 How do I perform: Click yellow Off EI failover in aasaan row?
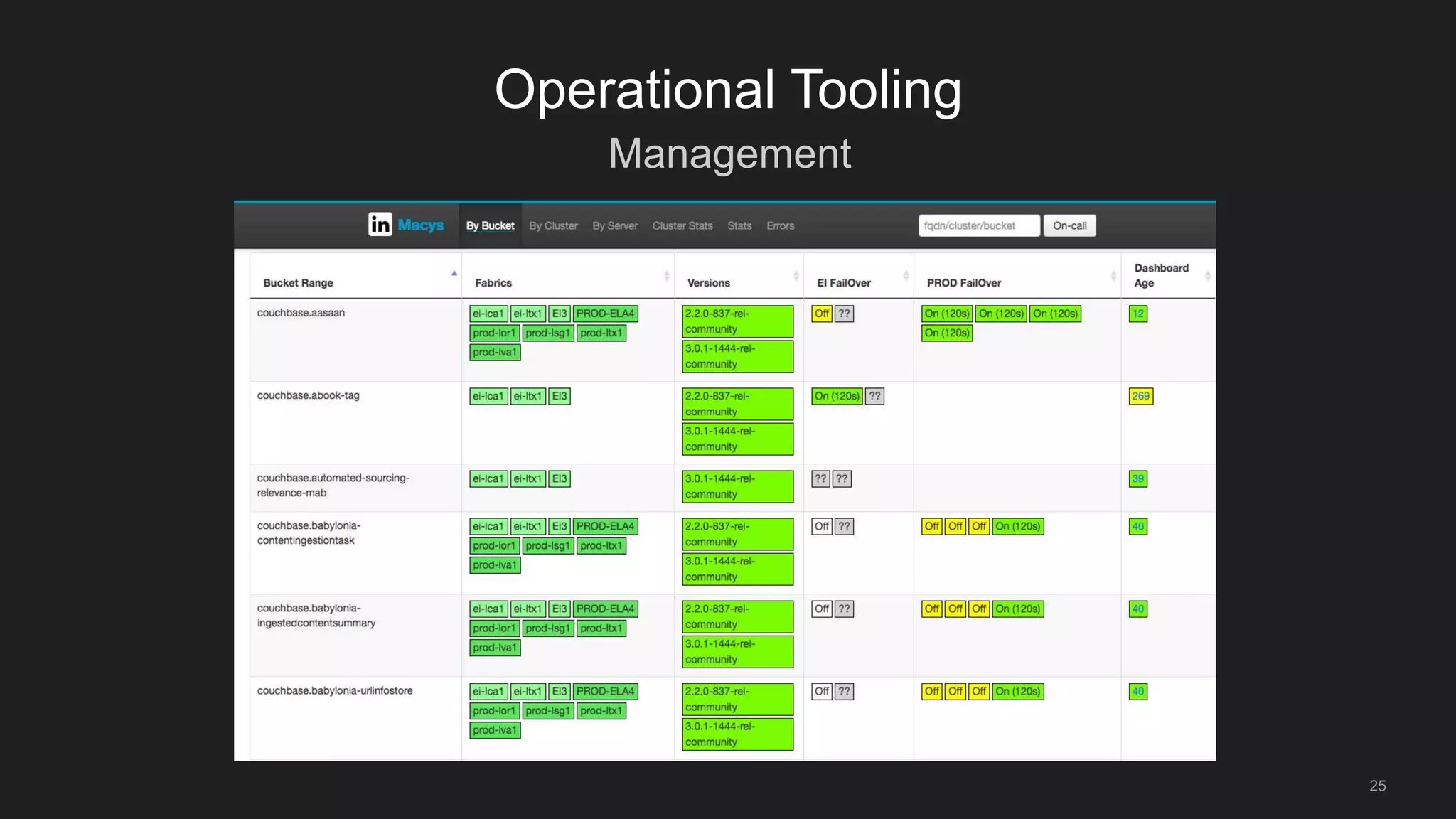[x=822, y=314]
